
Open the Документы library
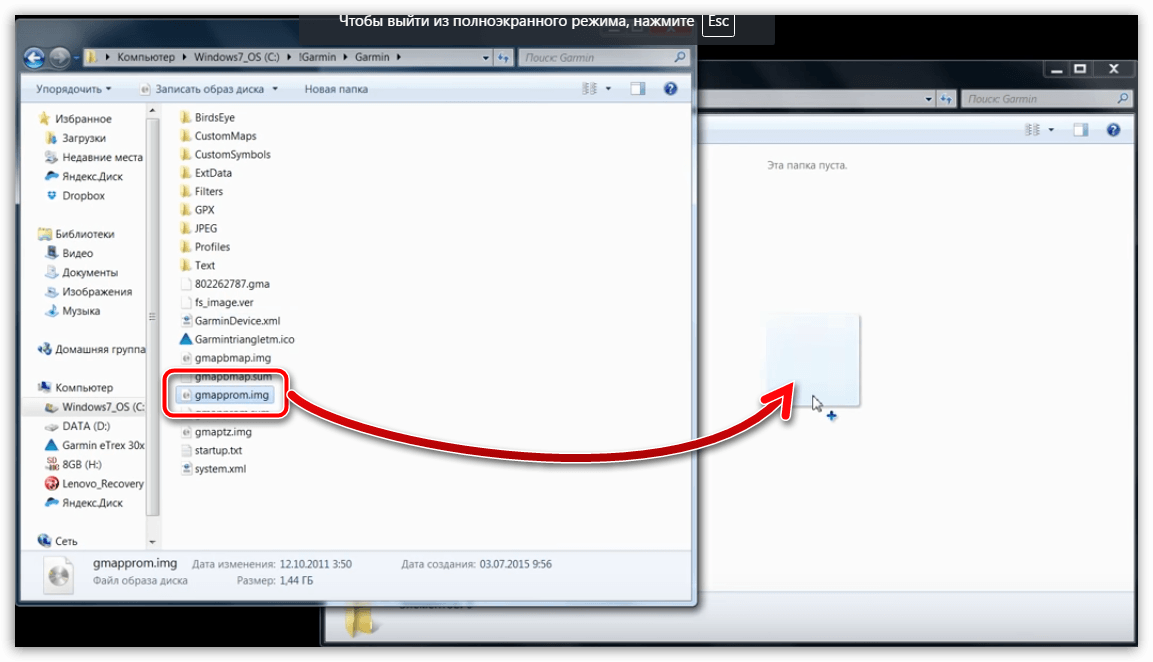82,272
